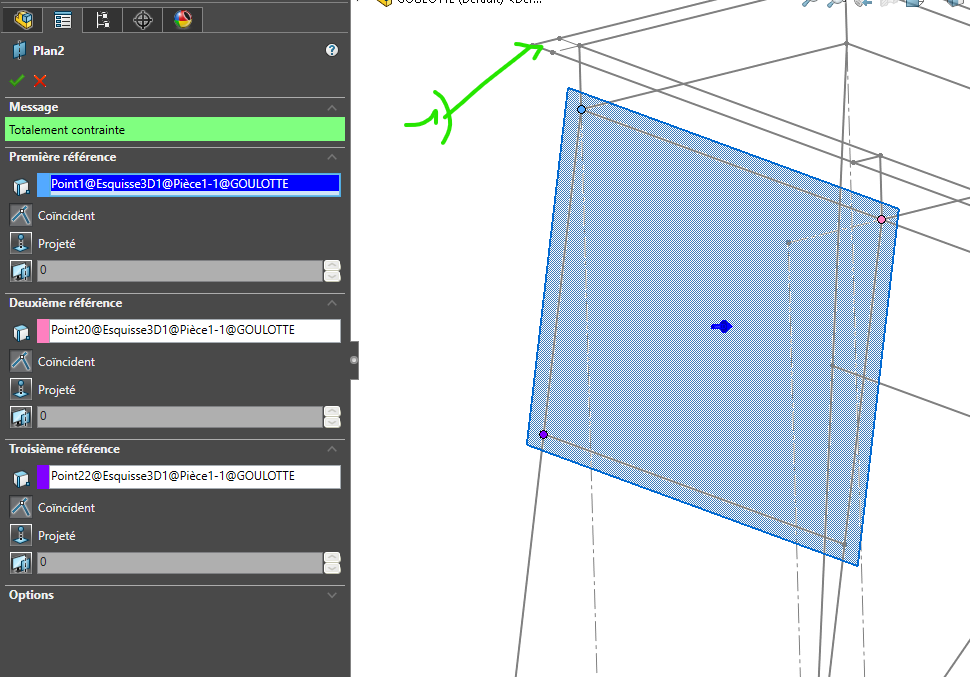Open help for the Plan2 property panel

pyautogui.click(x=332, y=50)
